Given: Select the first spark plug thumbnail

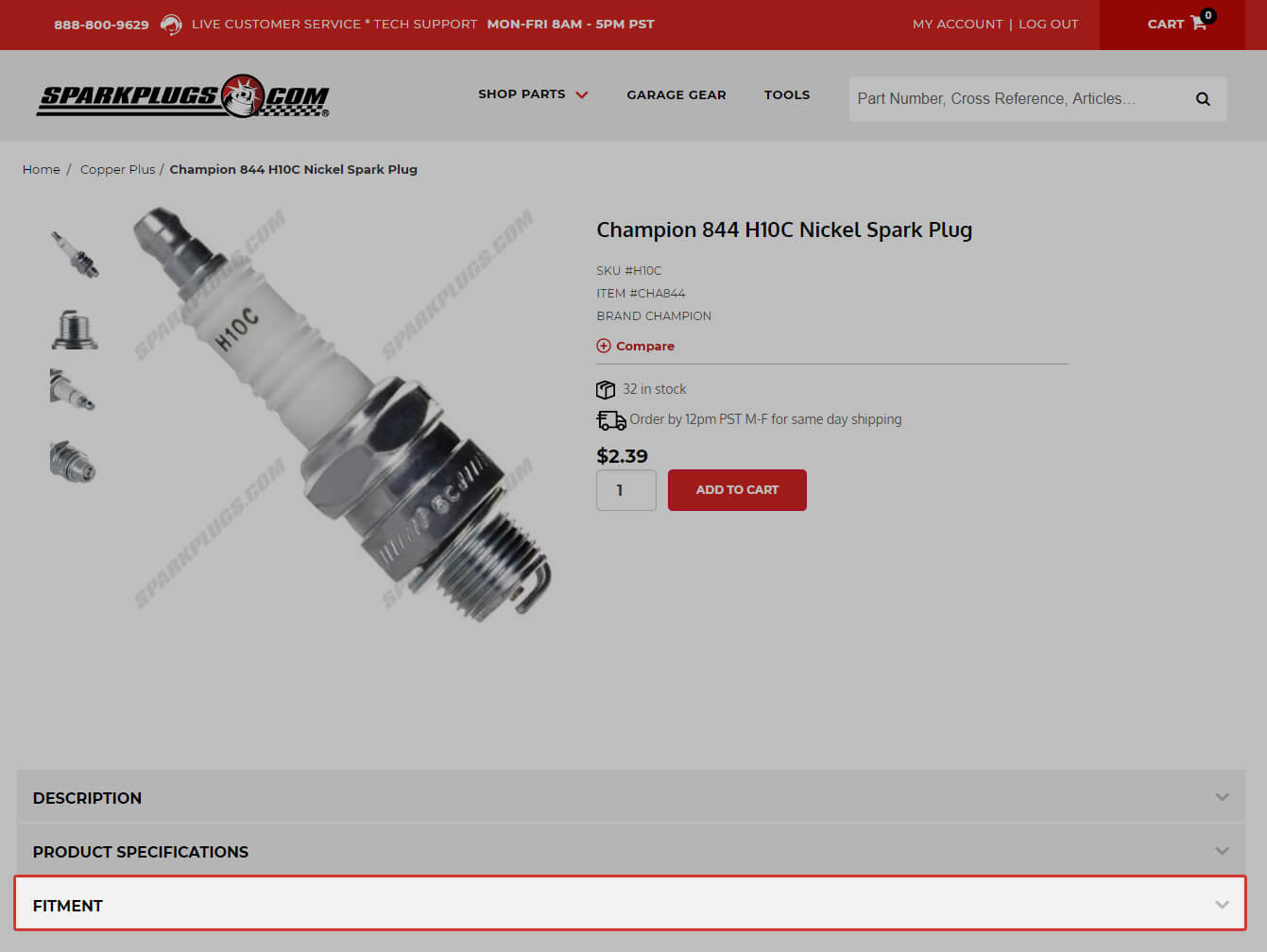Looking at the screenshot, I should pos(74,254).
